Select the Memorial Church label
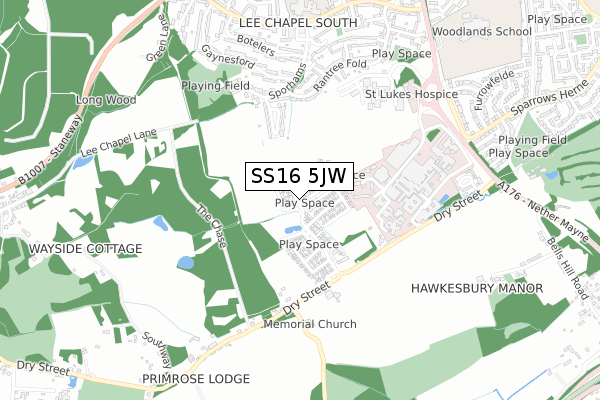This screenshot has width=600, height=400. click(310, 324)
